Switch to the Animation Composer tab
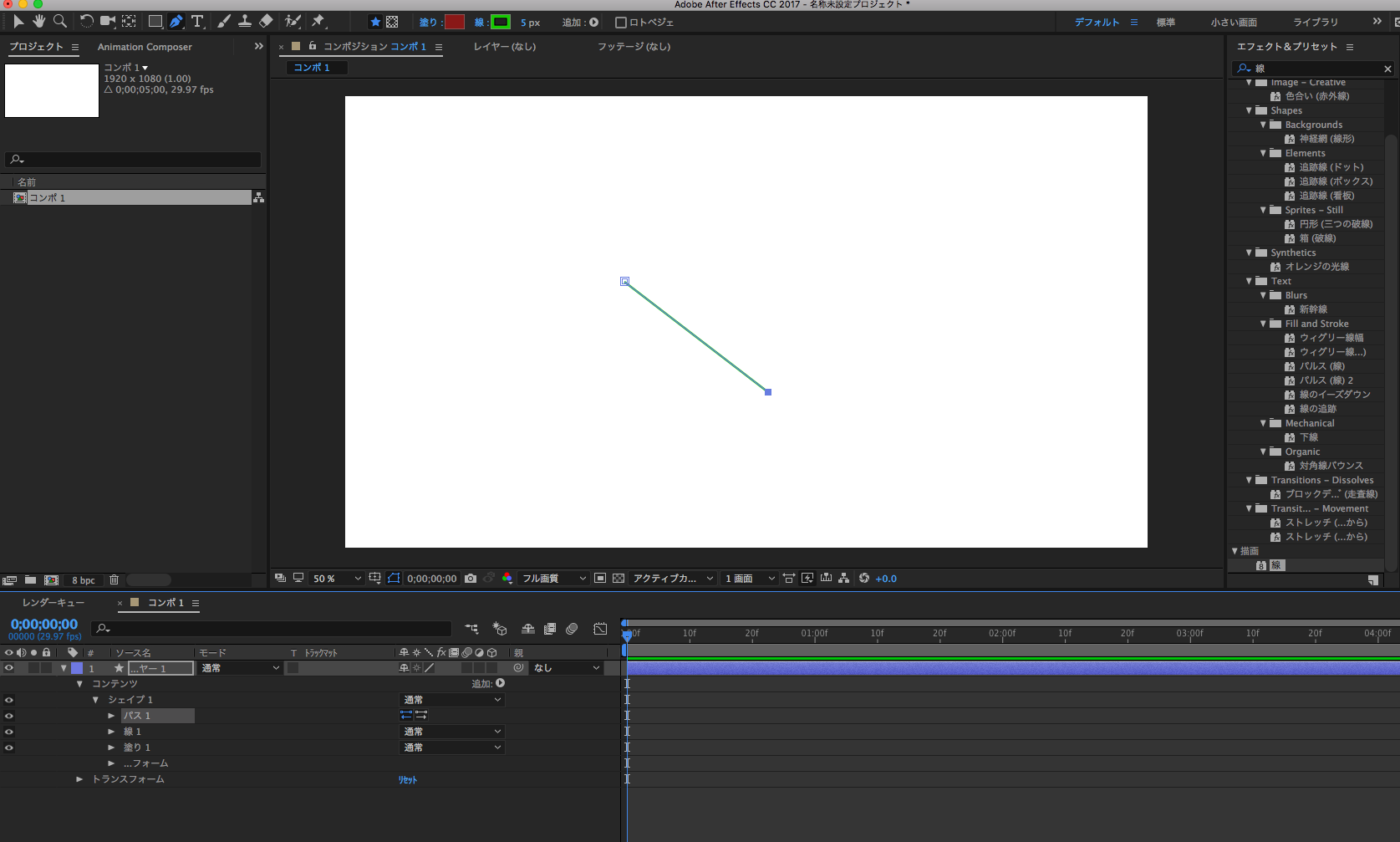Screen dimensions: 1400x842 click(145, 47)
